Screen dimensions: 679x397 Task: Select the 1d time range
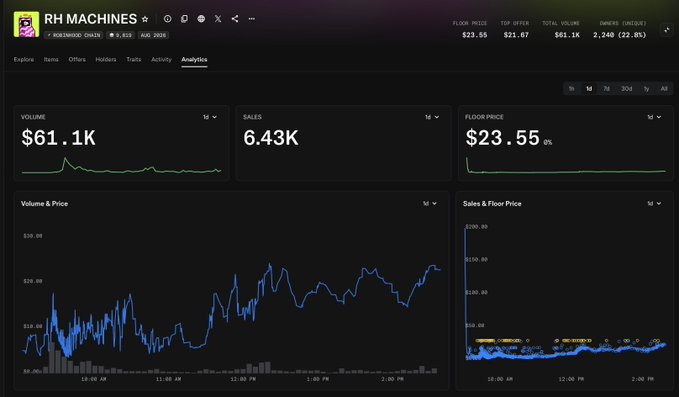[589, 89]
